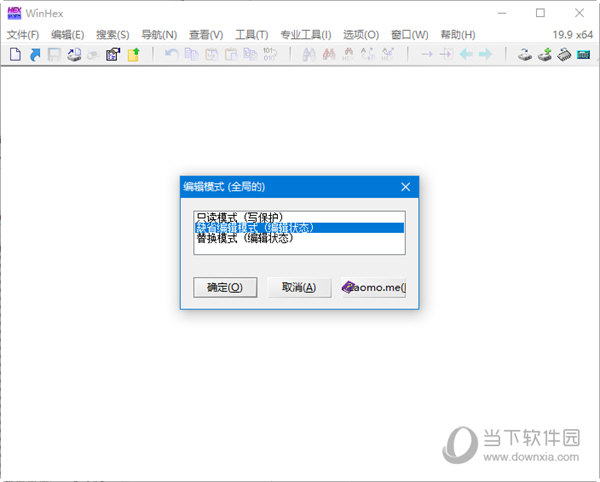Open the 工具(T) menu

tap(251, 35)
